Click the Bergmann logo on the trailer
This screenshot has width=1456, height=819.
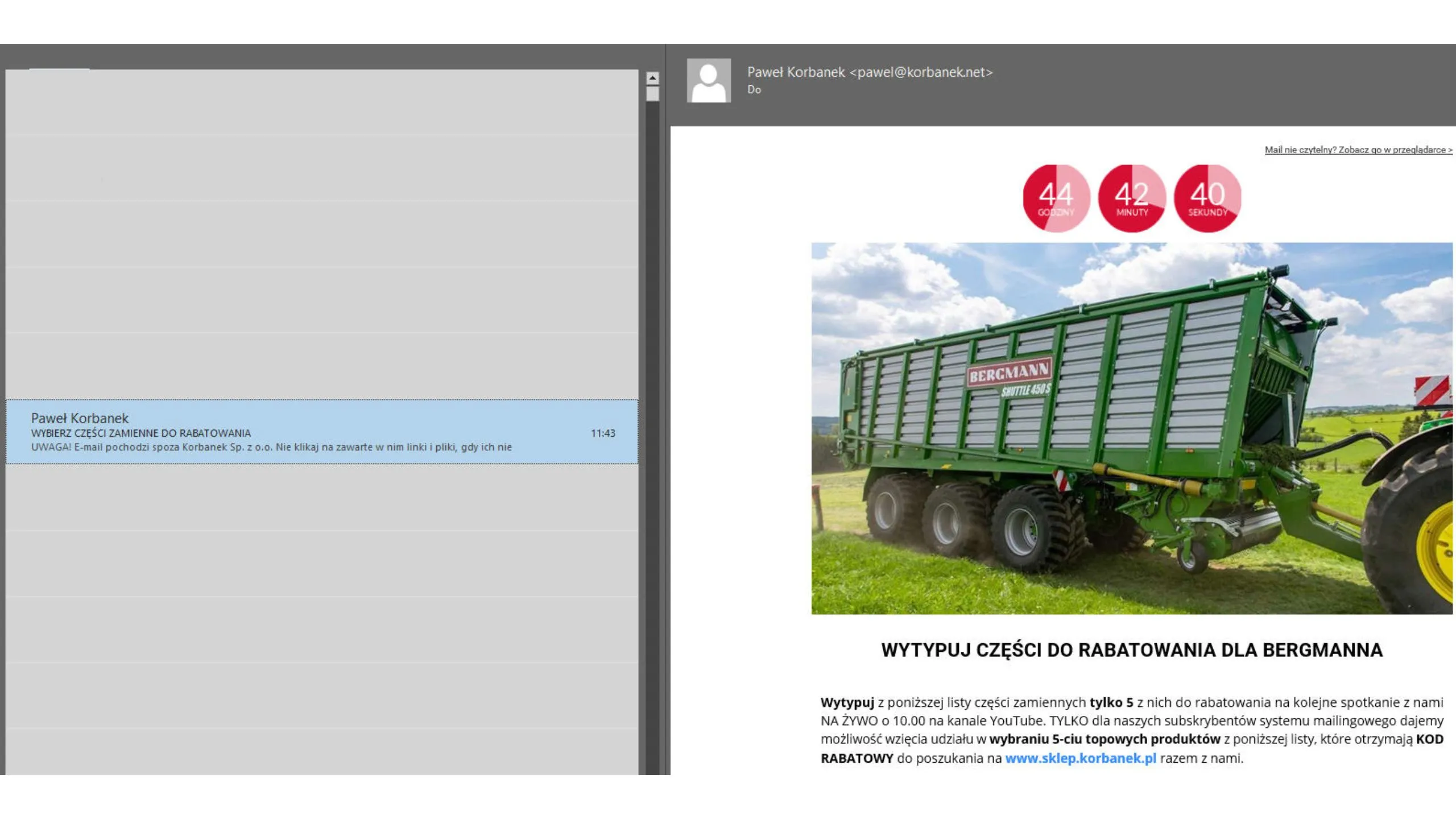tap(1010, 373)
